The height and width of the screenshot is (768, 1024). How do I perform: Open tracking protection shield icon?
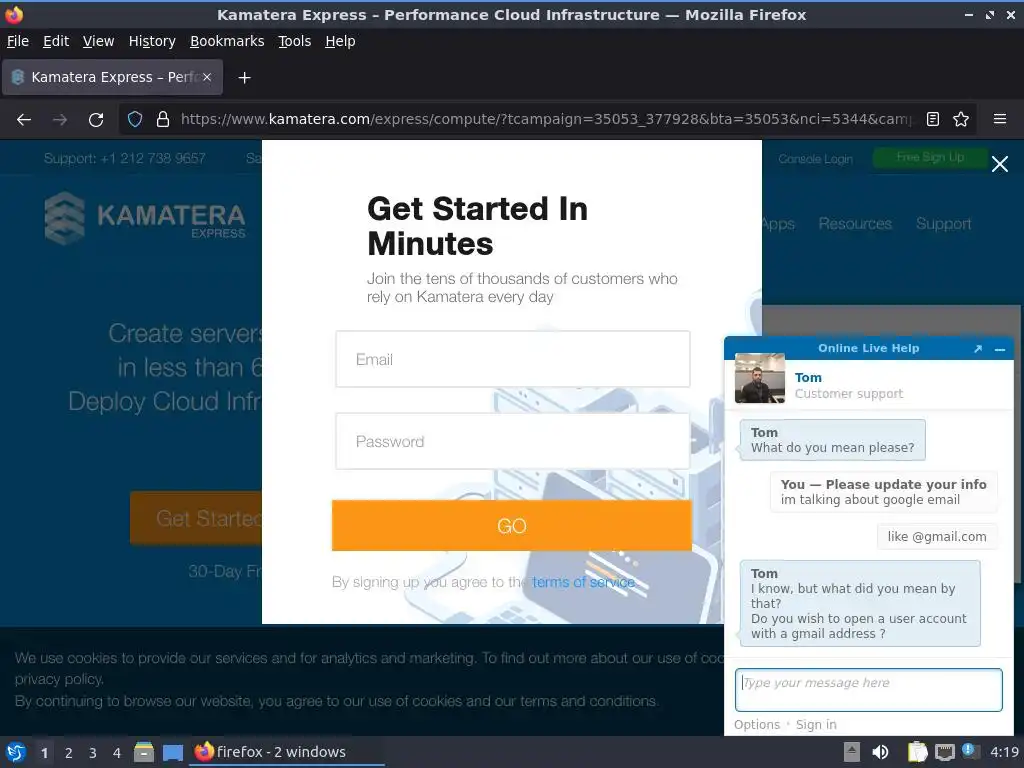135,120
